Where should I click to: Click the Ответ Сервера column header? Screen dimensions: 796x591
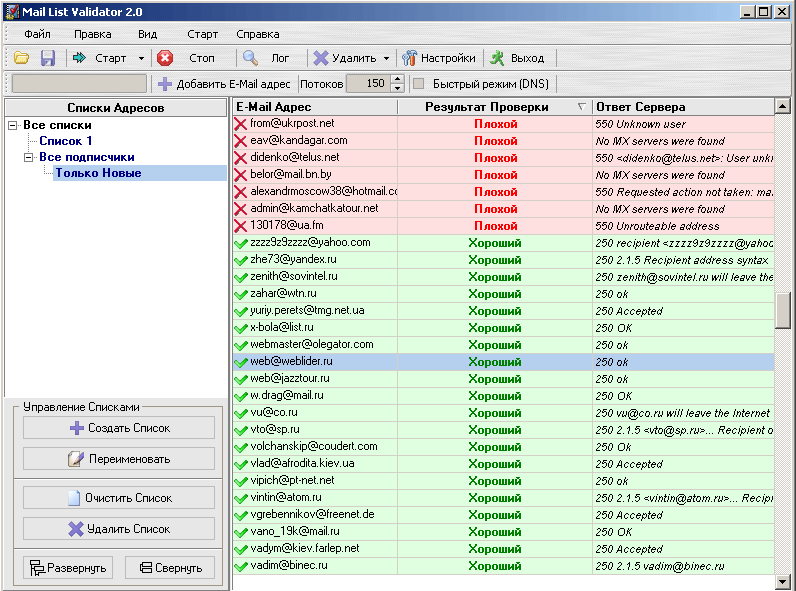click(683, 107)
